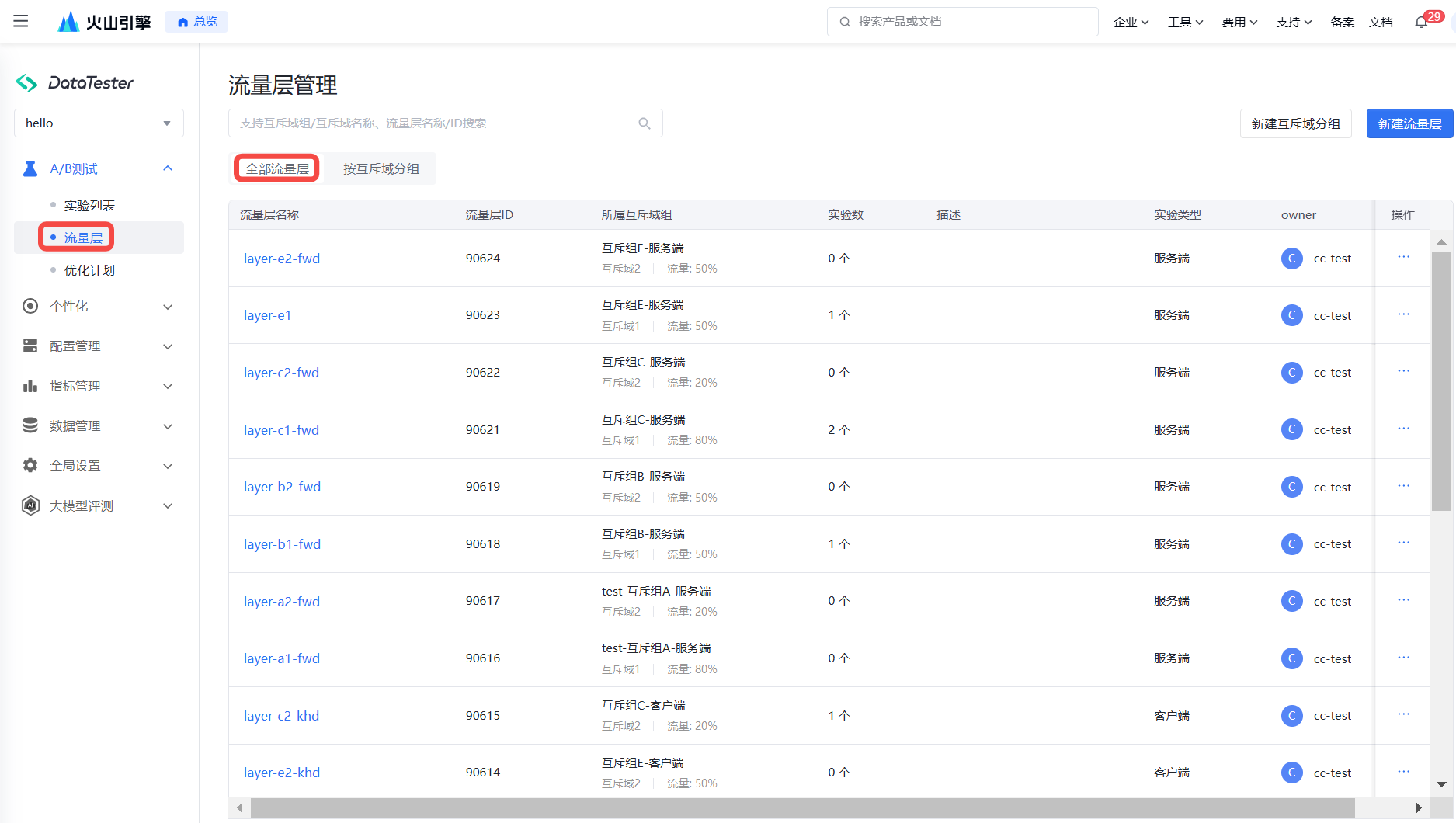This screenshot has width=1456, height=823.
Task: Click the owner avatar in layer-c1-fwd row
Action: [x=1291, y=429]
